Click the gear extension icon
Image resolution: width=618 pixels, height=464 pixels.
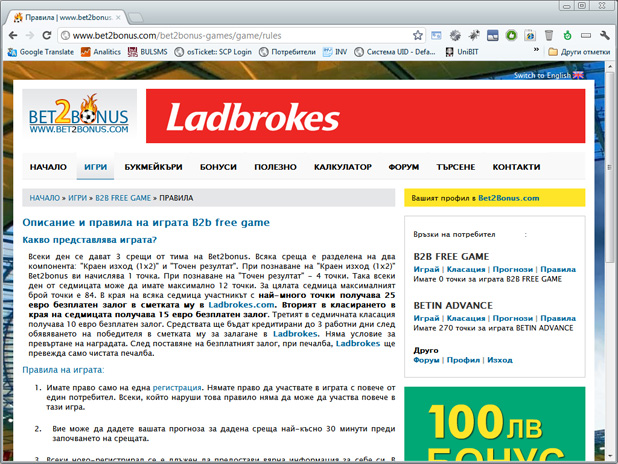point(455,35)
